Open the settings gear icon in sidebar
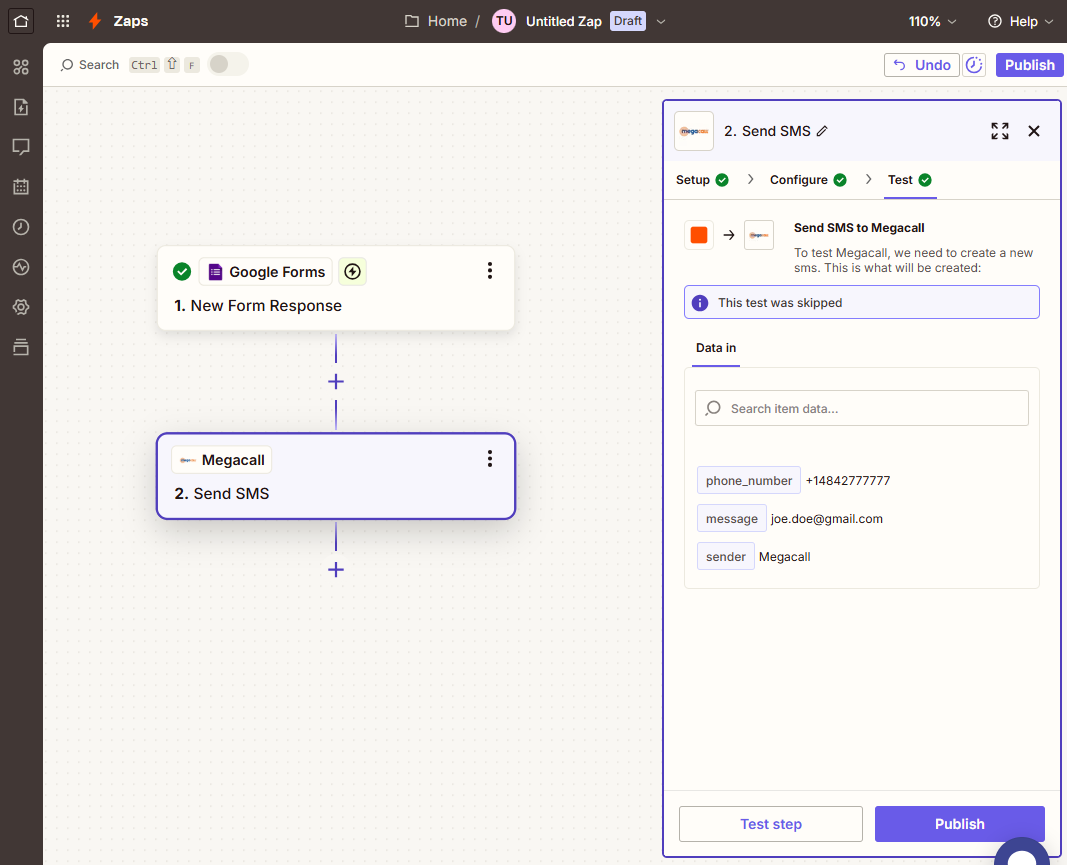 pos(21,307)
